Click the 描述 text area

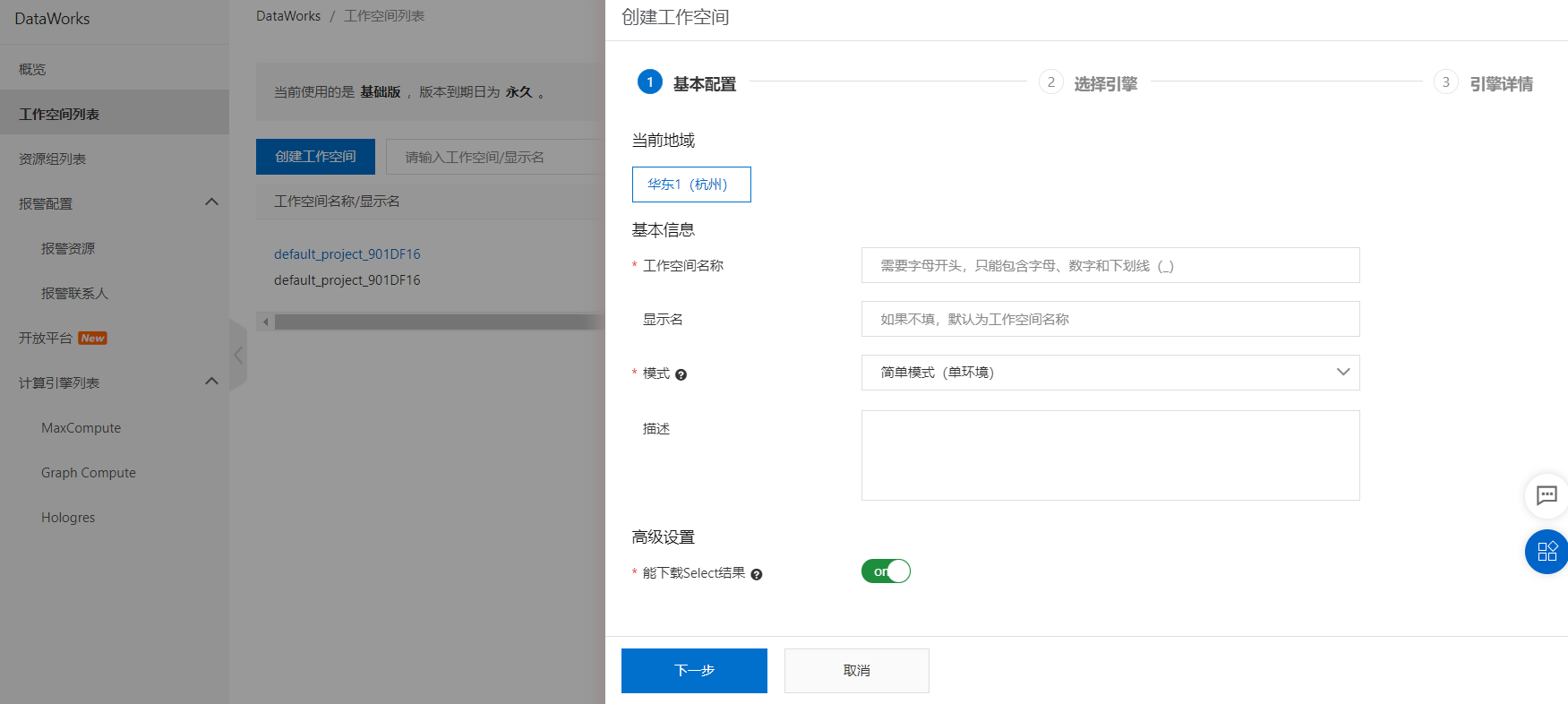click(1110, 455)
